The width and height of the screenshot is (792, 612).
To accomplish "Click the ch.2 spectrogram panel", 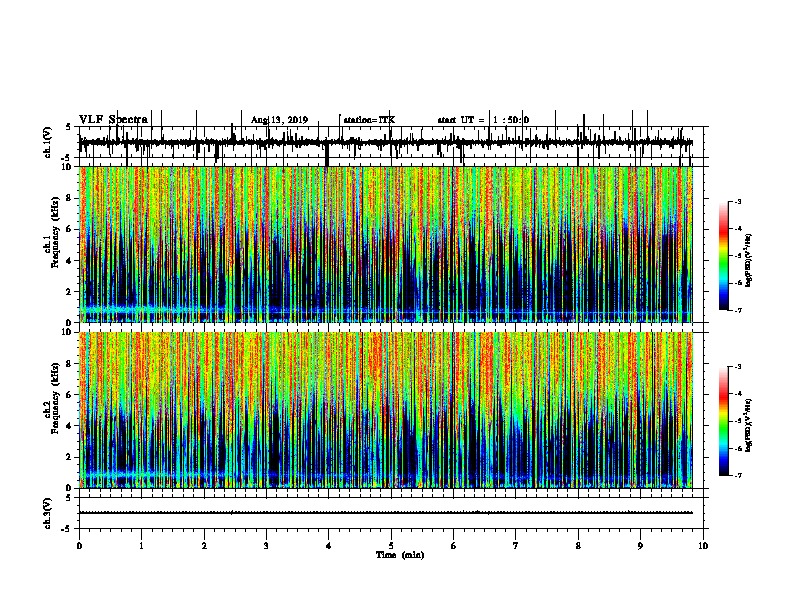I will [386, 410].
